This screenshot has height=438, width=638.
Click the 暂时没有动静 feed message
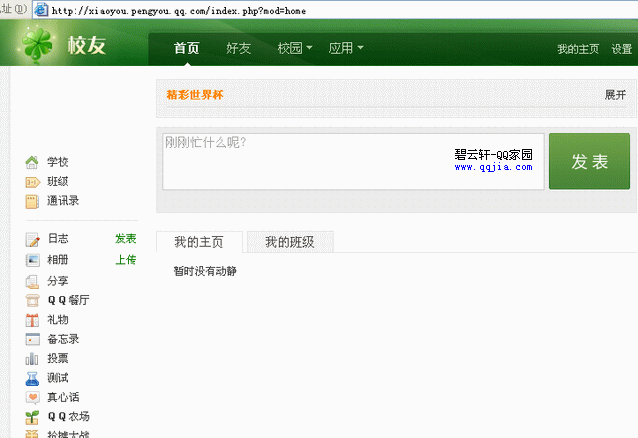(x=205, y=271)
